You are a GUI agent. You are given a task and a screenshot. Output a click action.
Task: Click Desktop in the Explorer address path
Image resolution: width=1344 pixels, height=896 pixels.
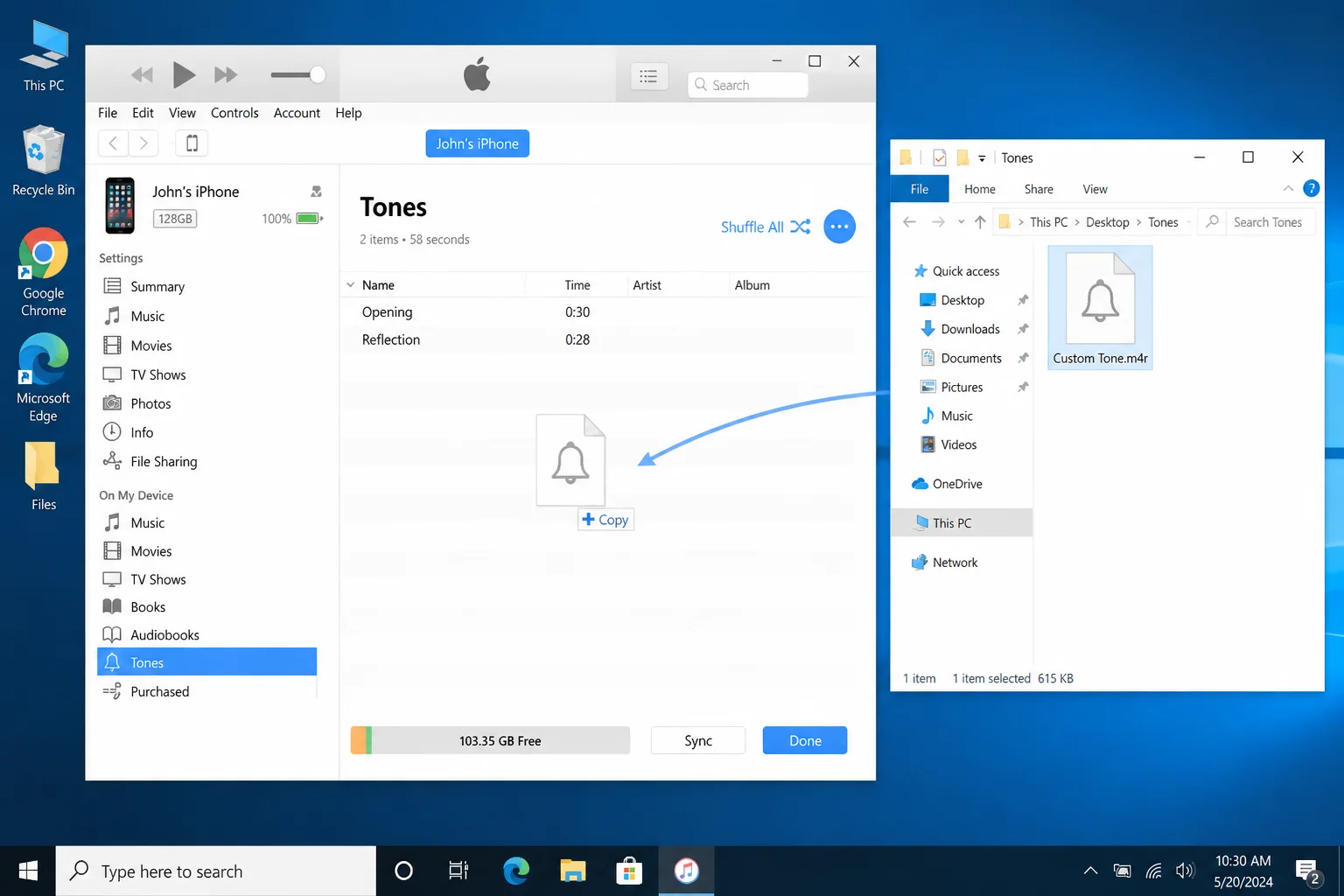click(x=1108, y=222)
